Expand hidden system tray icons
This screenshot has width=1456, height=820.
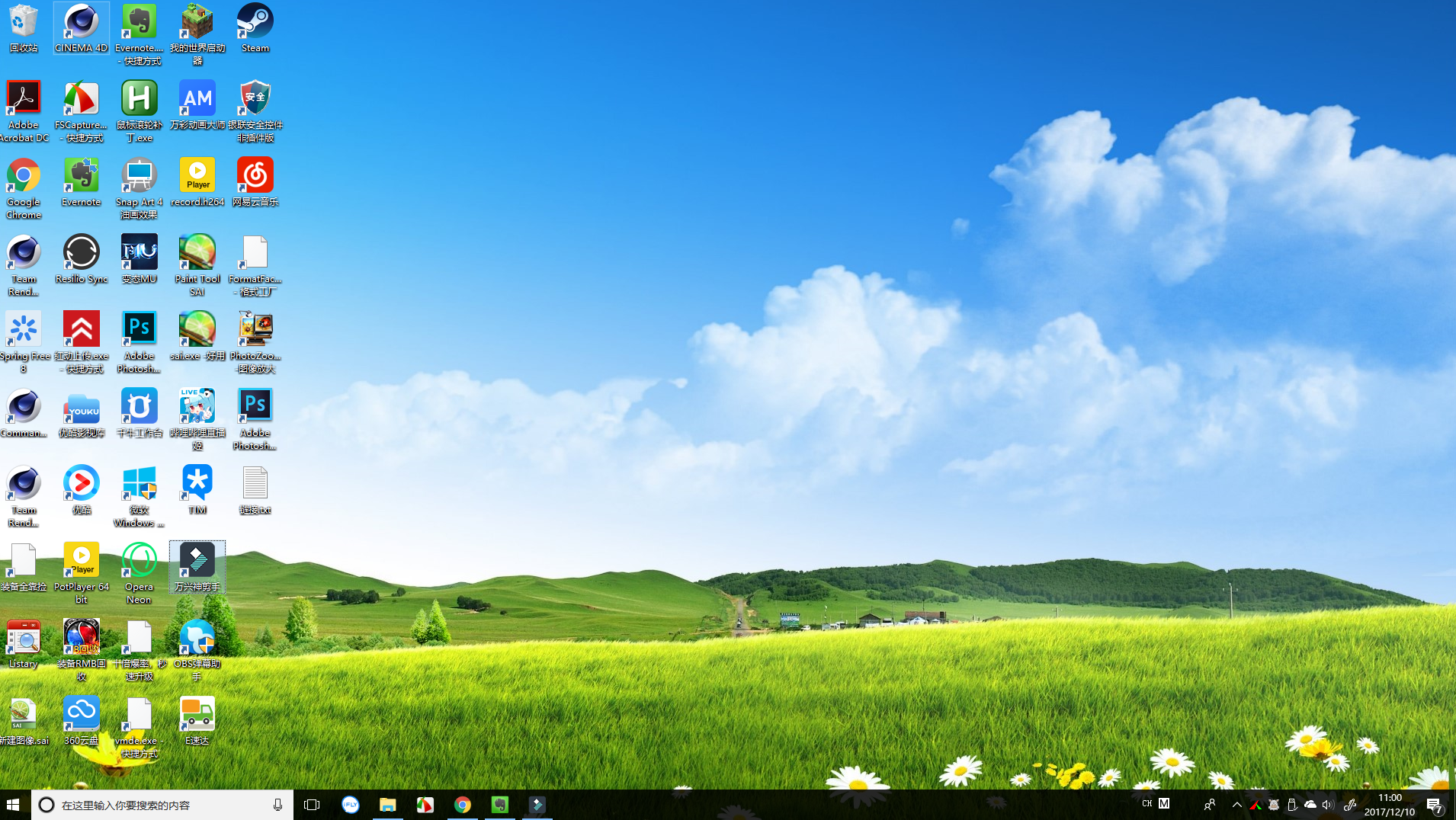tap(1237, 805)
